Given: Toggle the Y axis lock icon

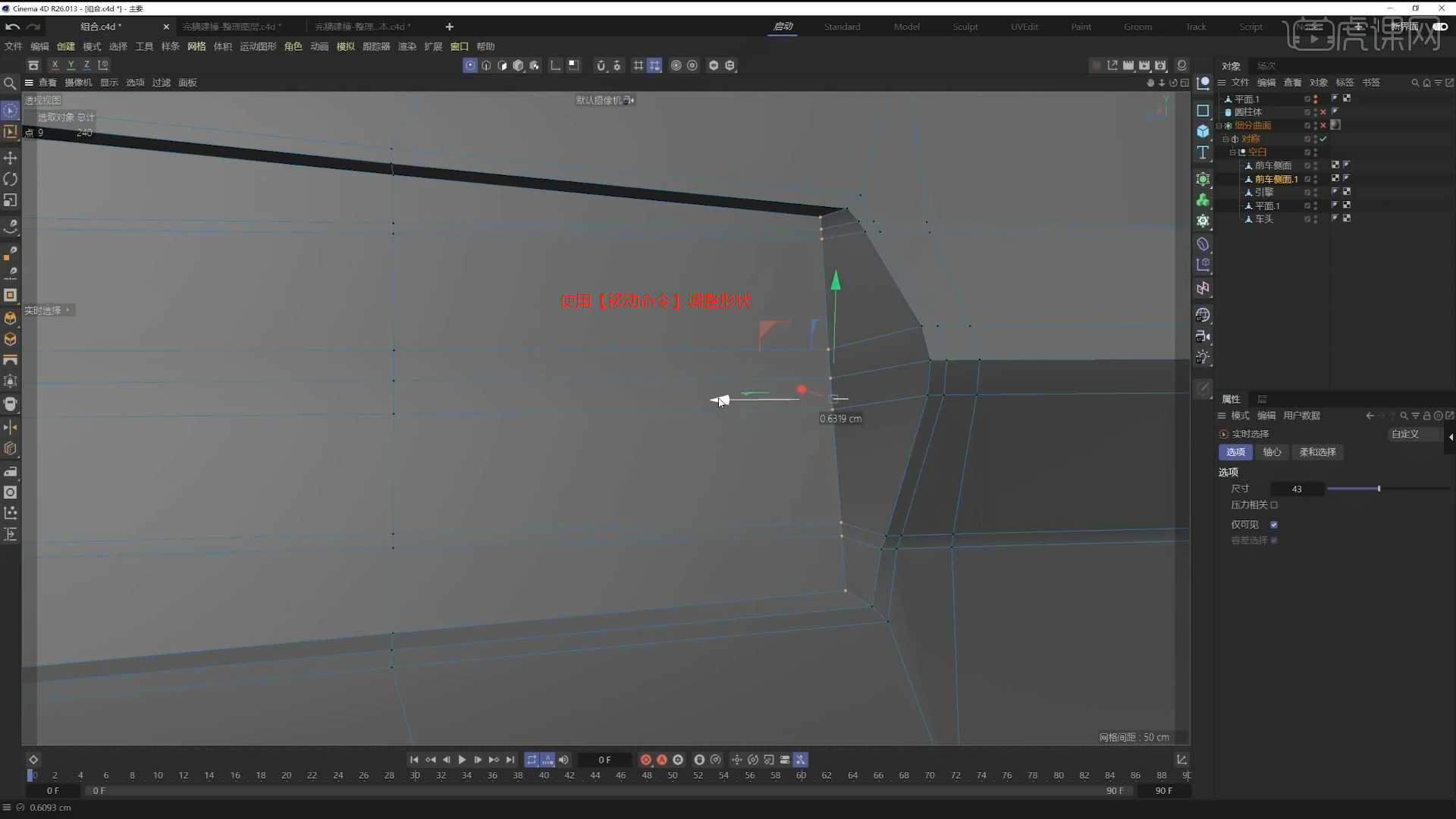Looking at the screenshot, I should (x=71, y=65).
